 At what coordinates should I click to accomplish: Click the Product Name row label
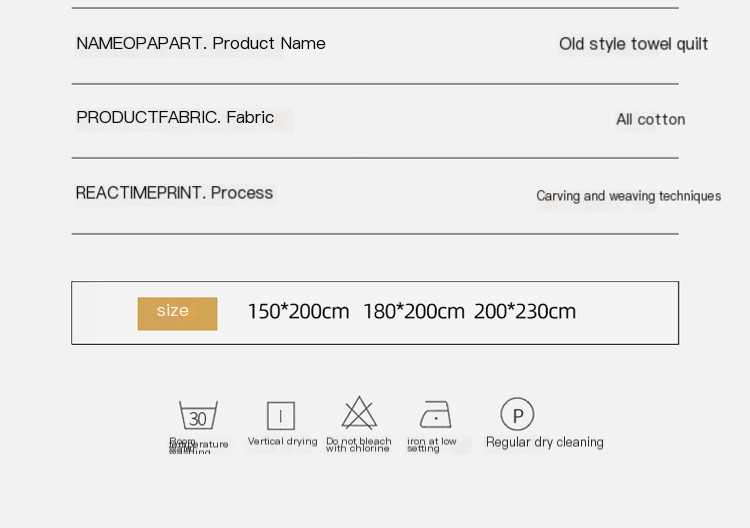(201, 44)
